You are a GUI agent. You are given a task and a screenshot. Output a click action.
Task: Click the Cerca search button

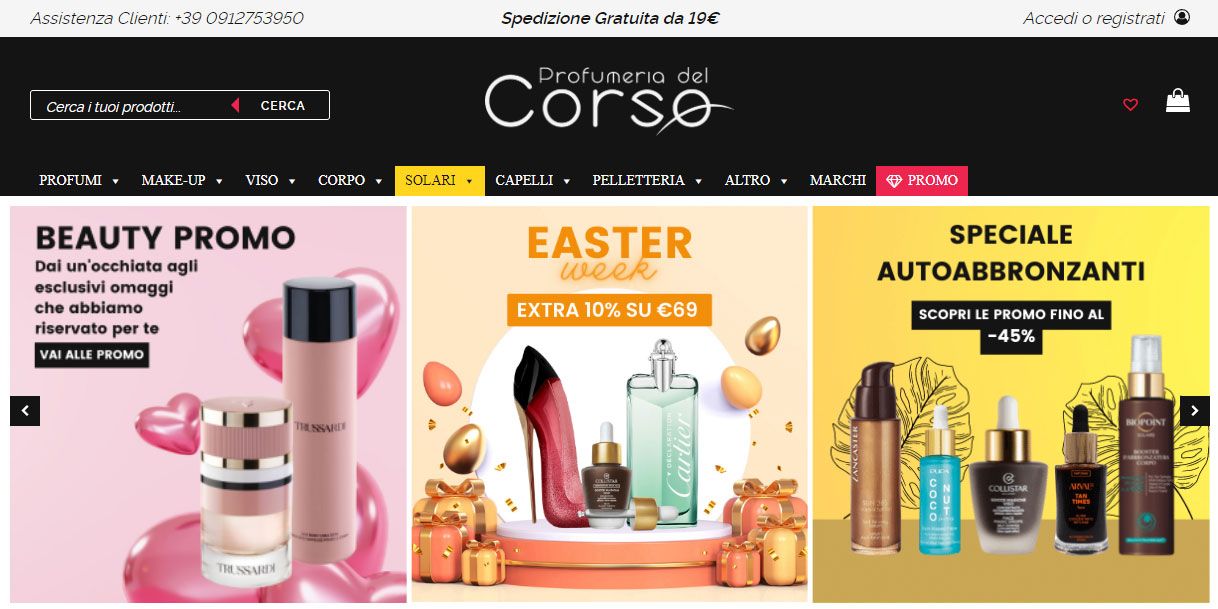click(283, 105)
